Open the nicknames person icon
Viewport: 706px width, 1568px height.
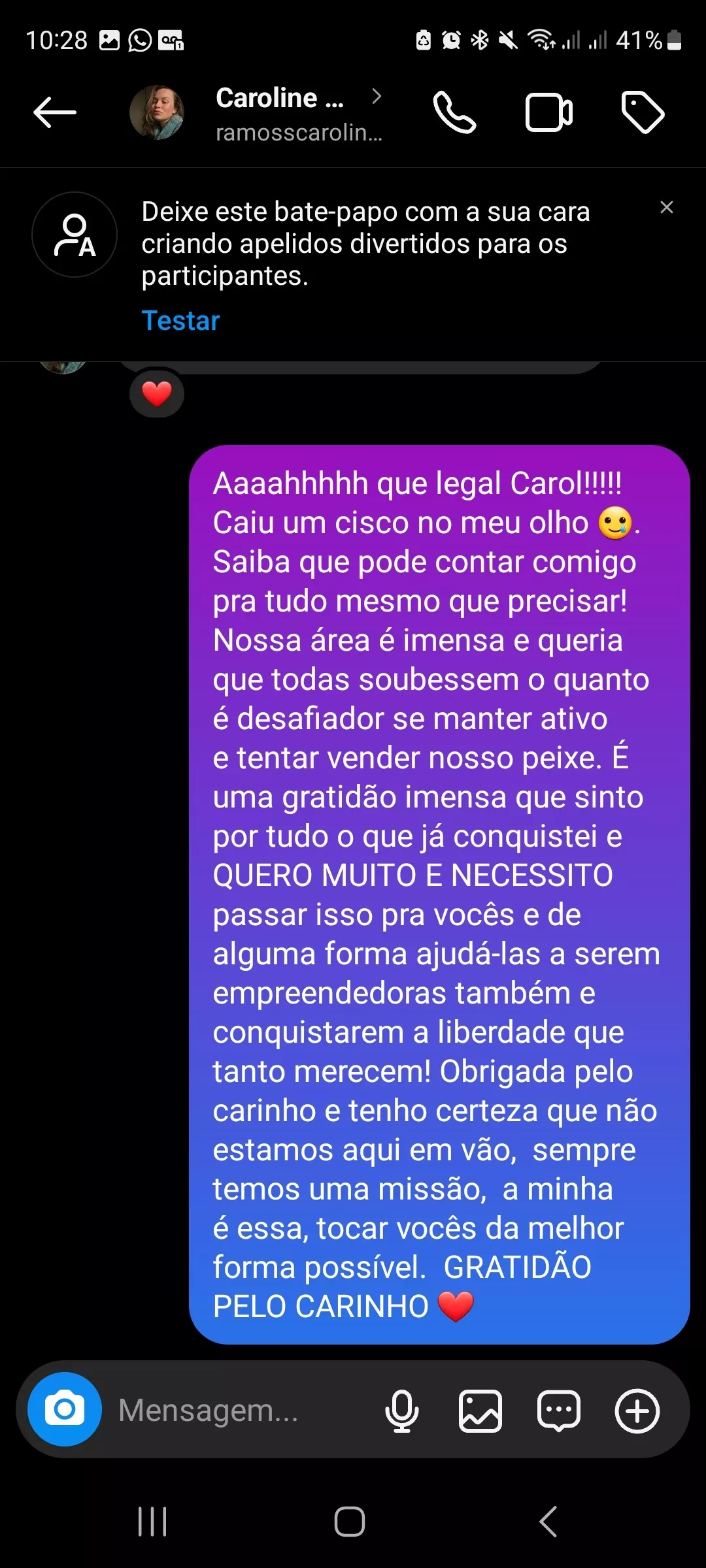(75, 235)
